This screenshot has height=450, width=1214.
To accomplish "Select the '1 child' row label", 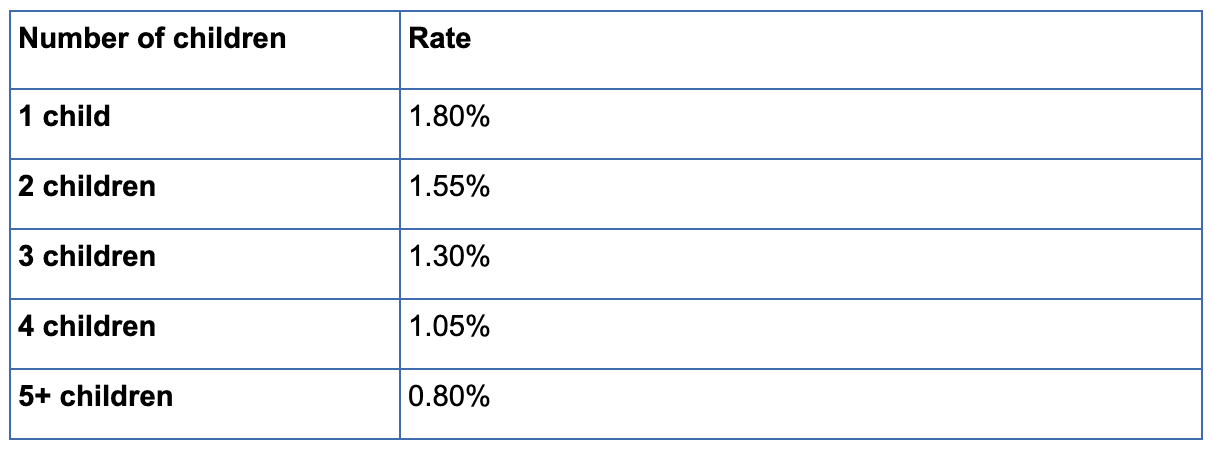I will click(65, 117).
